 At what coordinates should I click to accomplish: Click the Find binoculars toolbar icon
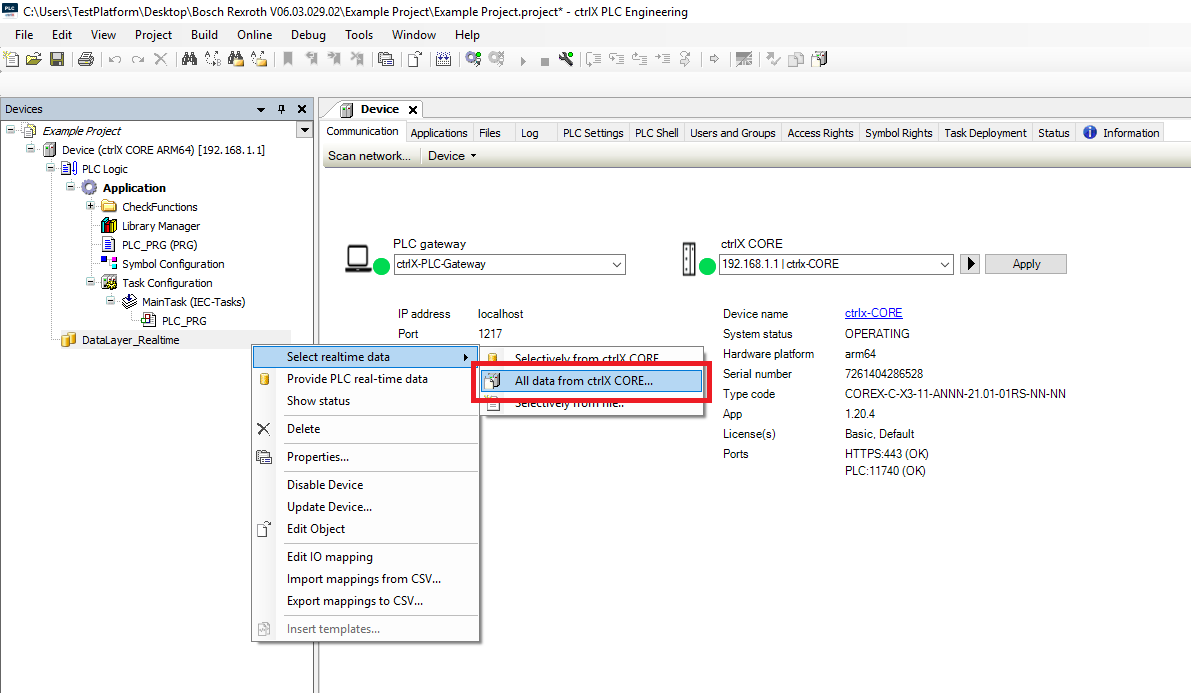tap(189, 60)
